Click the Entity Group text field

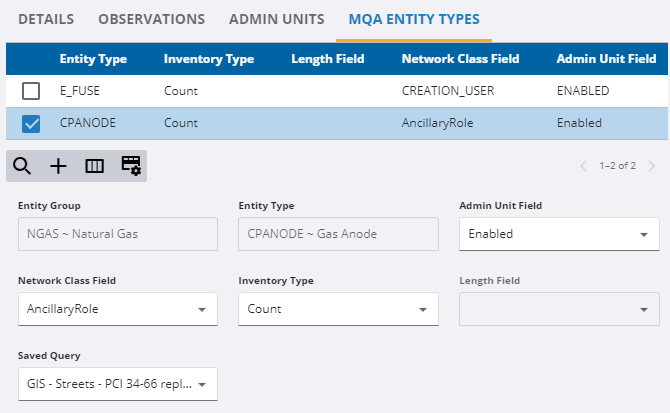tap(118, 234)
